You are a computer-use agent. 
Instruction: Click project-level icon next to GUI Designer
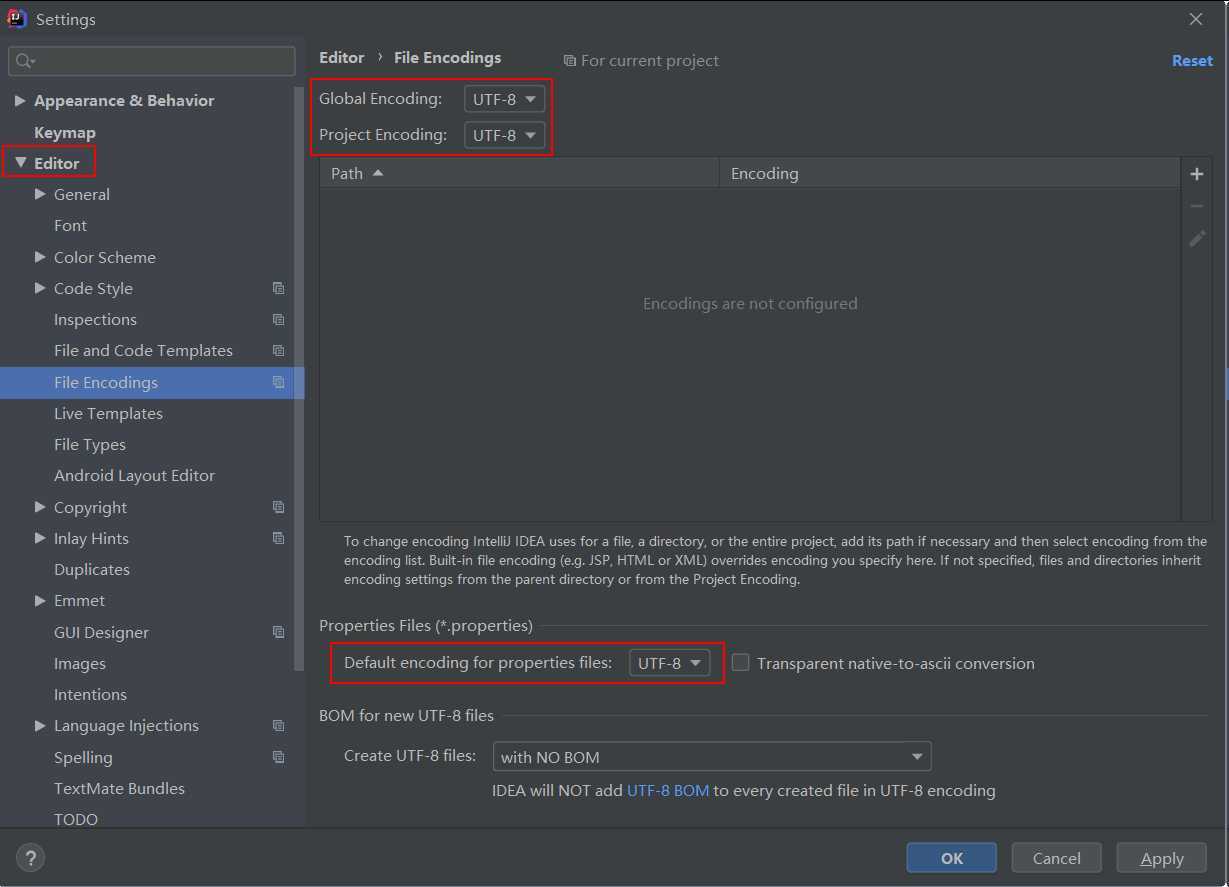(278, 632)
